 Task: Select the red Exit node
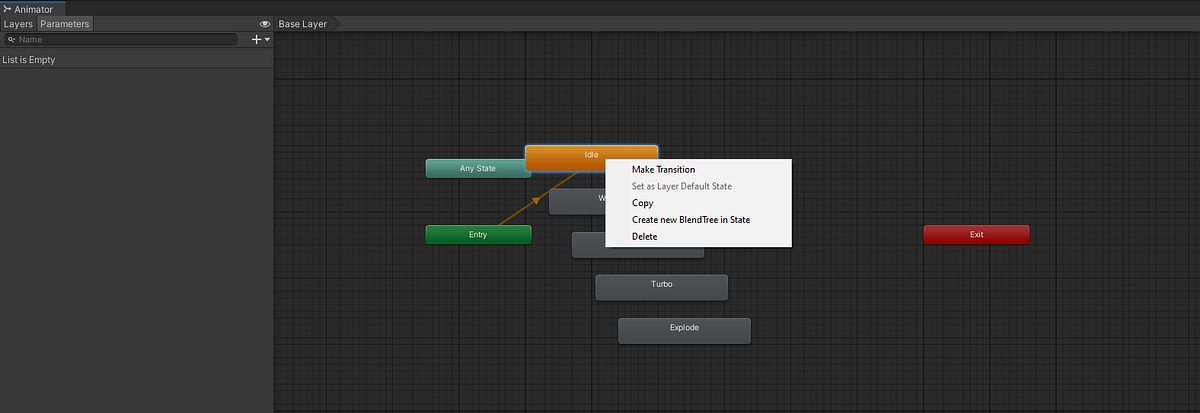(976, 234)
